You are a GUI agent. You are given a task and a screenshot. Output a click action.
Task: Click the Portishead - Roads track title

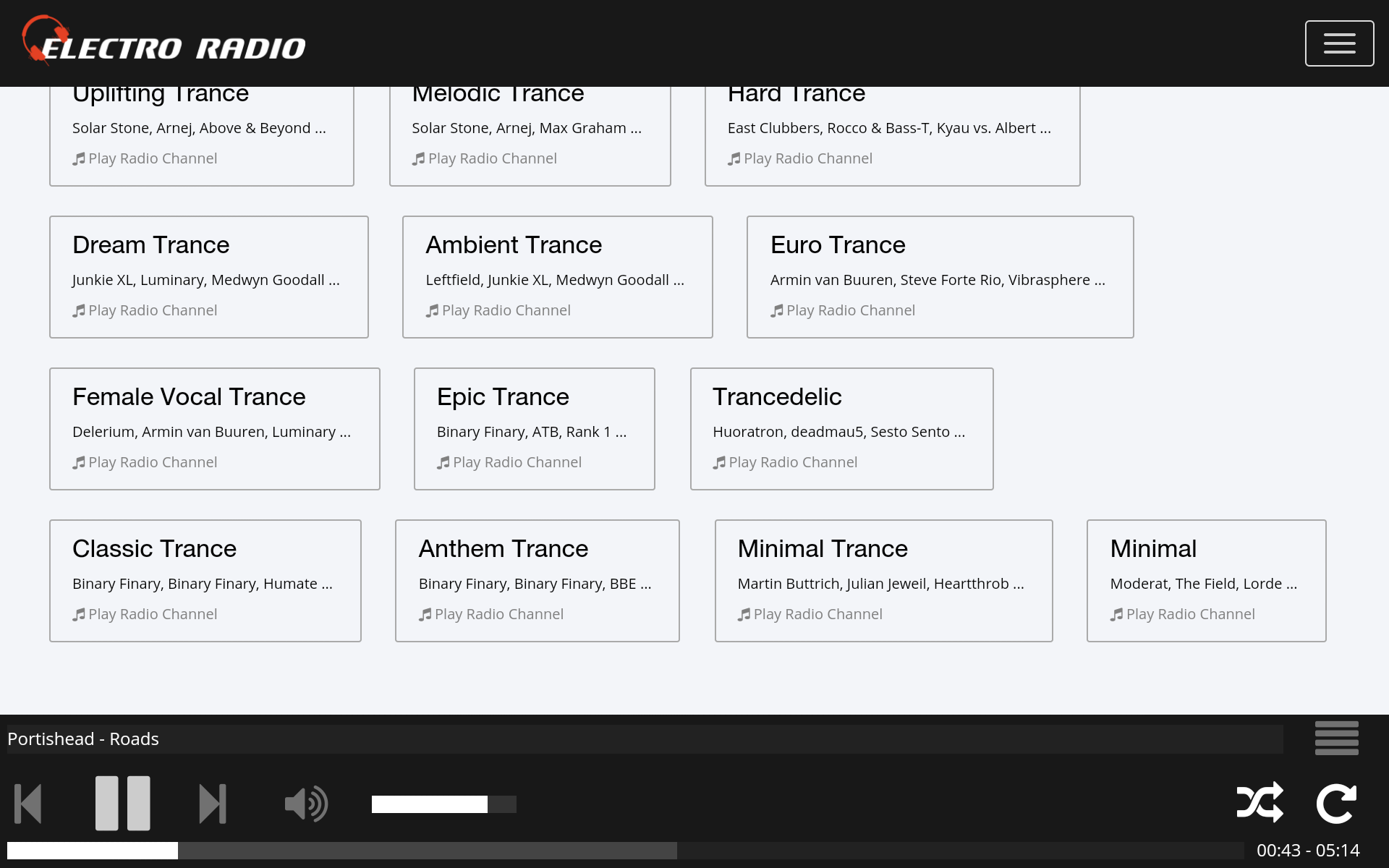coord(83,739)
